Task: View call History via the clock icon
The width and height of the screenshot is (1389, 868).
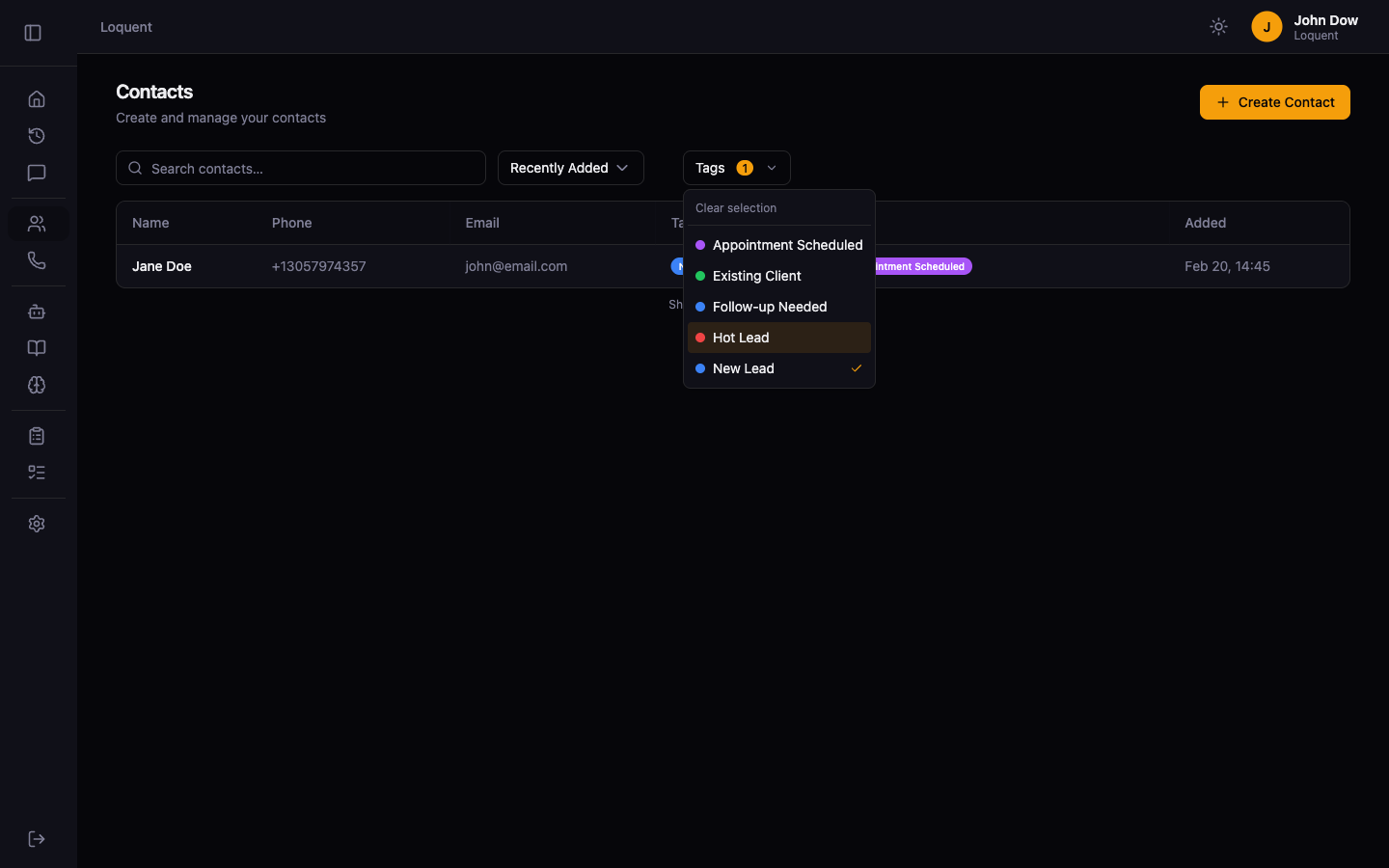Action: (x=36, y=136)
